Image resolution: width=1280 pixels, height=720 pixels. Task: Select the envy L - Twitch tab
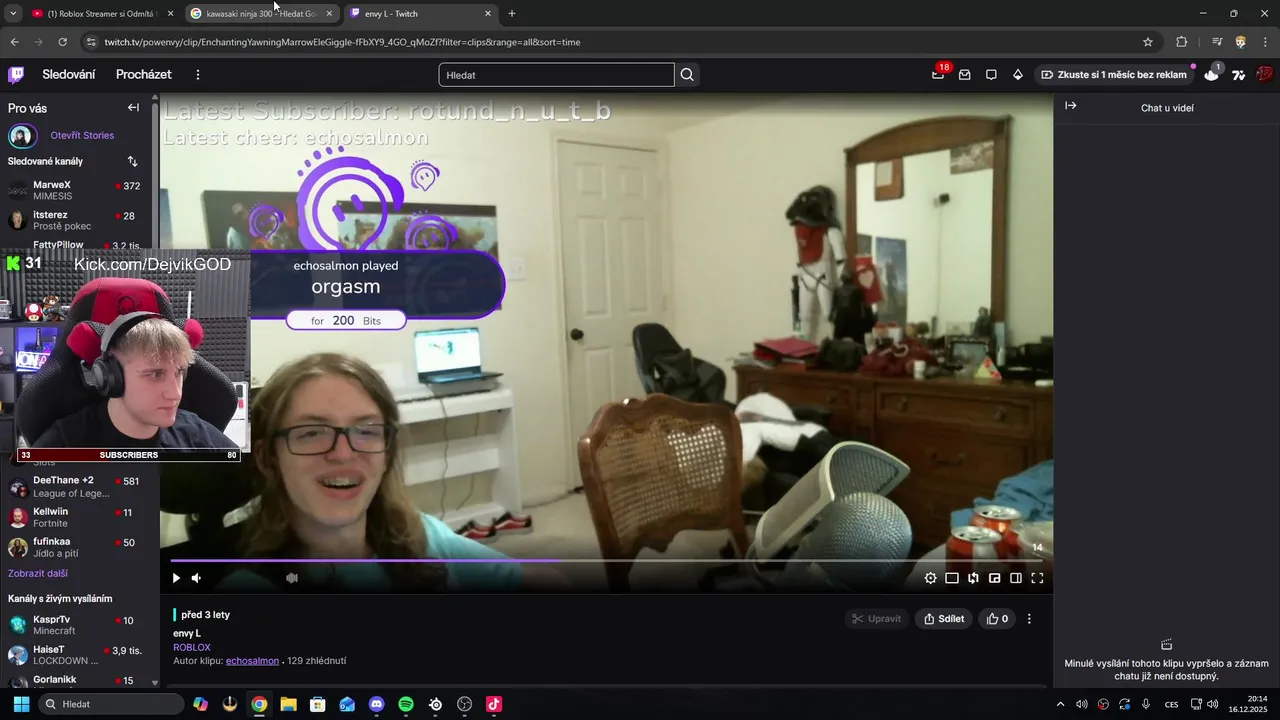tap(420, 13)
